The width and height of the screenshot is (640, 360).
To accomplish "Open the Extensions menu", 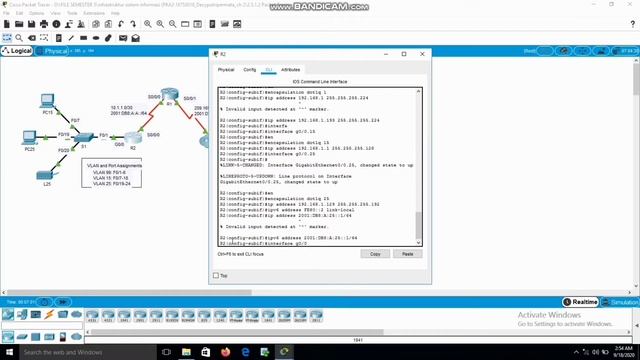I will coord(94,13).
